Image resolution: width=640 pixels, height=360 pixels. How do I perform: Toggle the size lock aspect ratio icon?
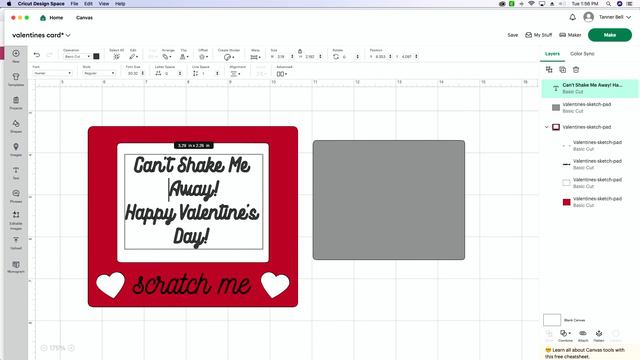[x=300, y=51]
